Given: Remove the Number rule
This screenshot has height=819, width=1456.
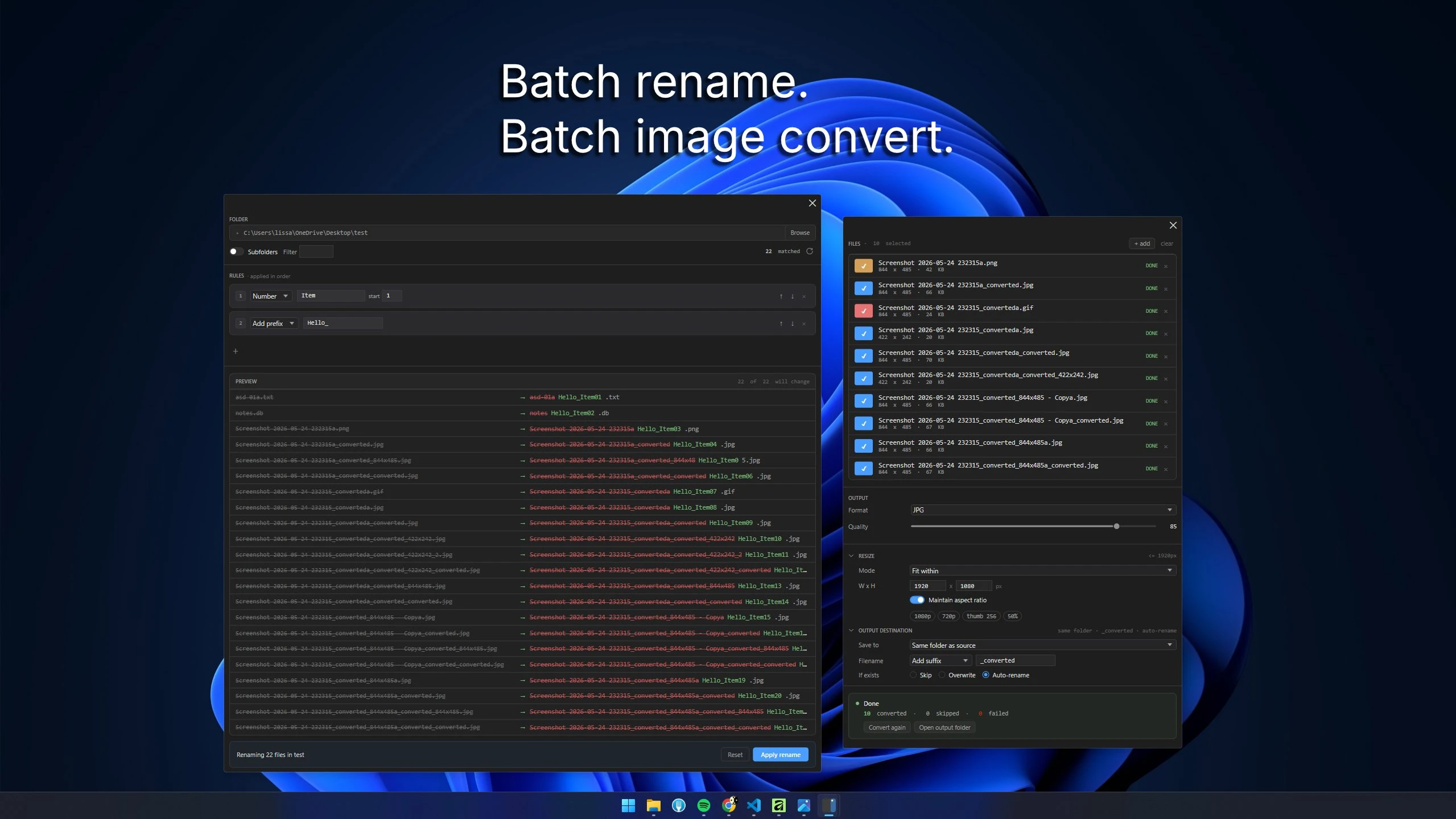Looking at the screenshot, I should [x=804, y=296].
